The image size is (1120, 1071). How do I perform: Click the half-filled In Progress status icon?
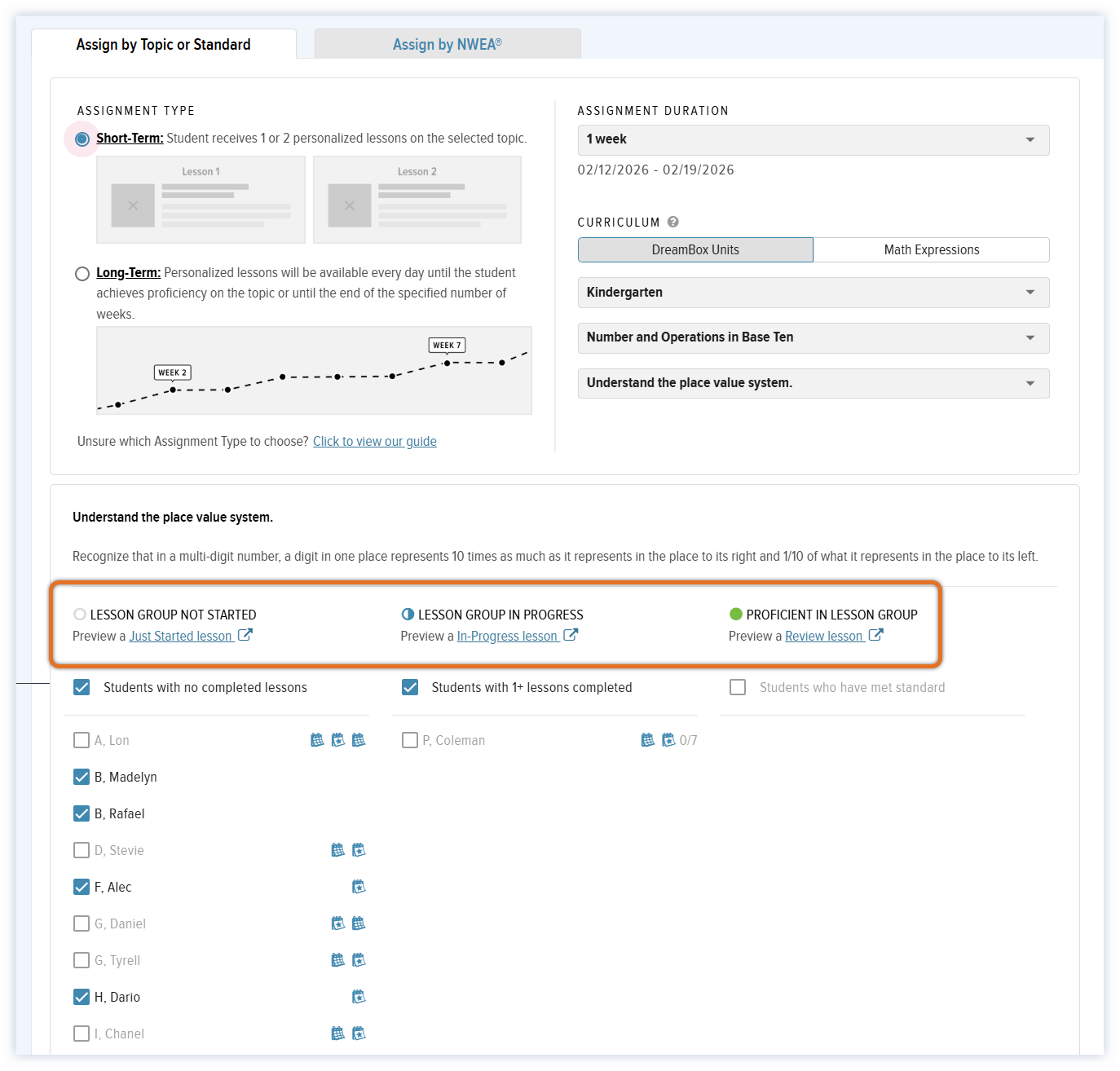(x=408, y=615)
